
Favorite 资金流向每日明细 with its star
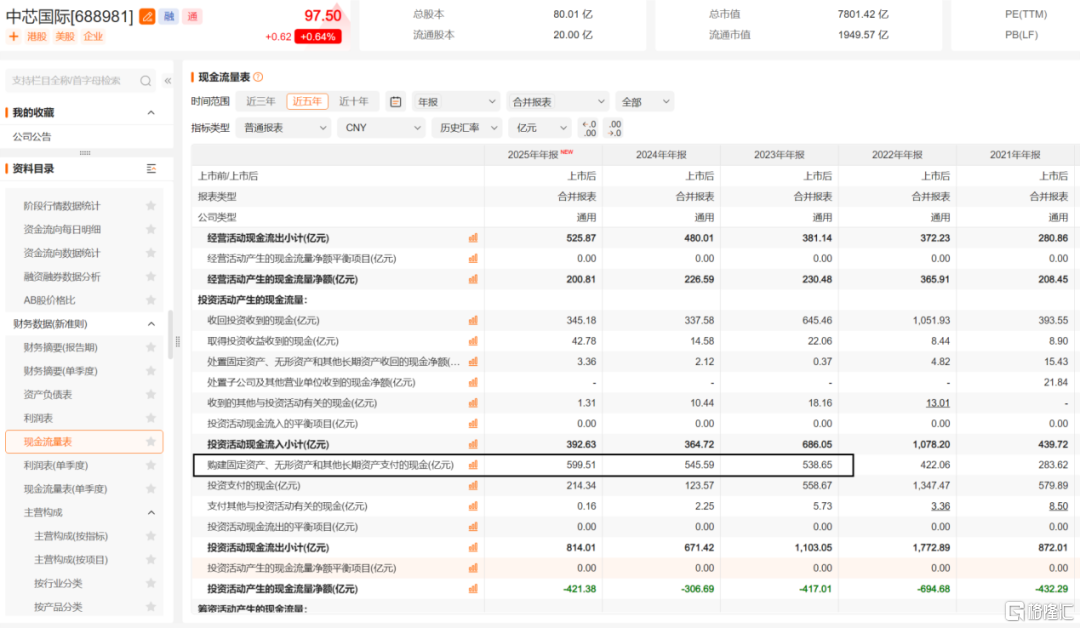(151, 229)
